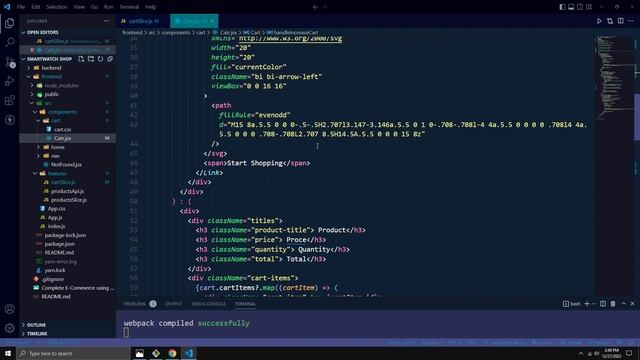
Task: Open Explorer views and more actions ellipsis
Action: click(x=107, y=21)
